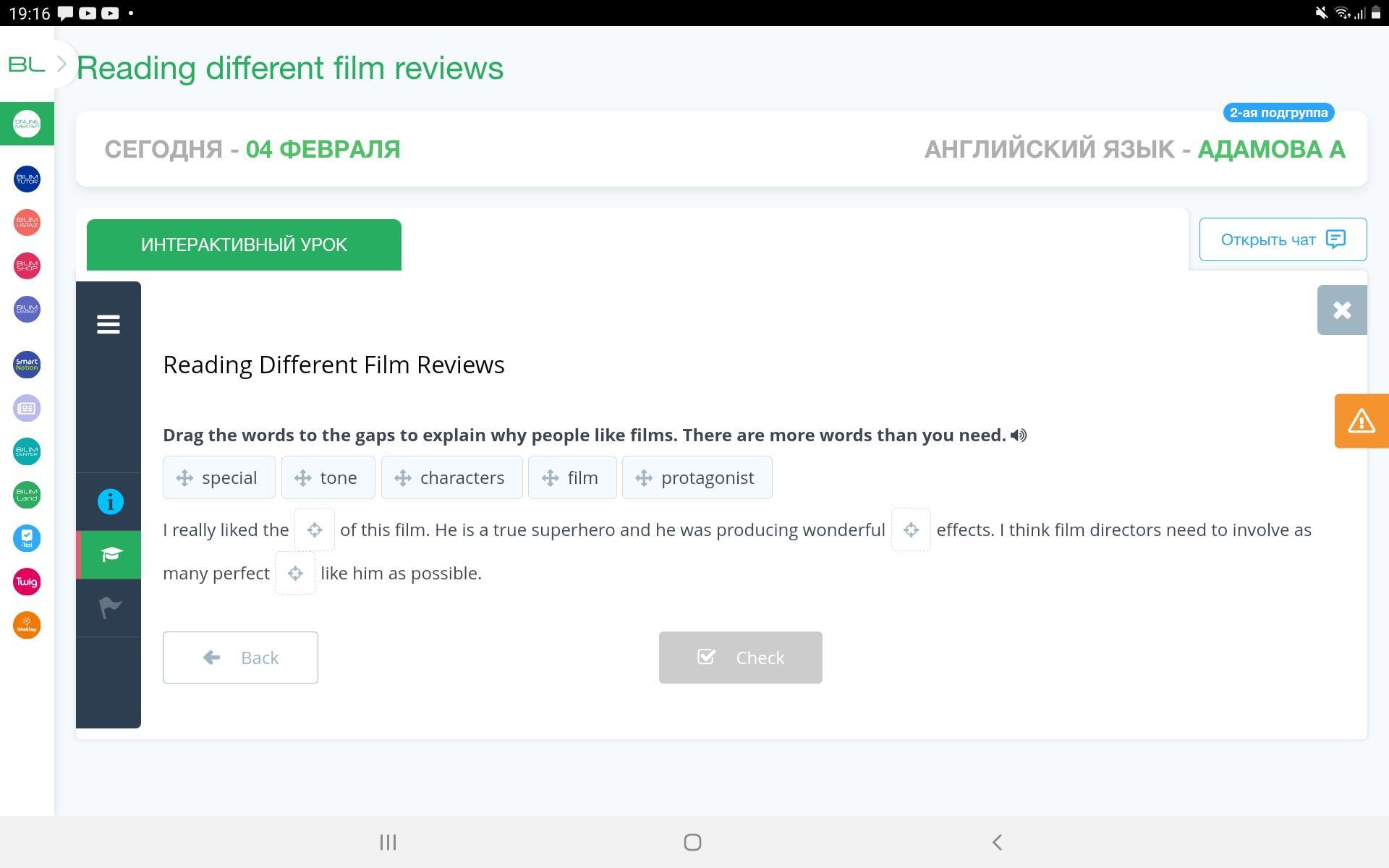This screenshot has width=1389, height=868.
Task: Close the lesson with the X button
Action: (x=1341, y=310)
